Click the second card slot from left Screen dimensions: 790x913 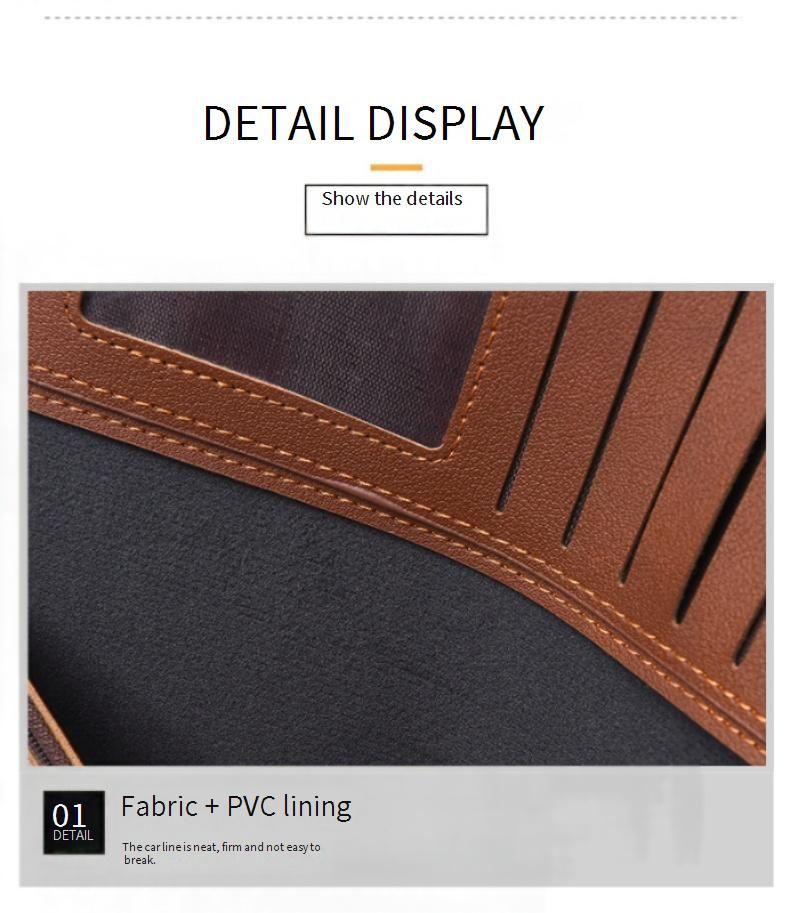pyautogui.click(x=611, y=419)
